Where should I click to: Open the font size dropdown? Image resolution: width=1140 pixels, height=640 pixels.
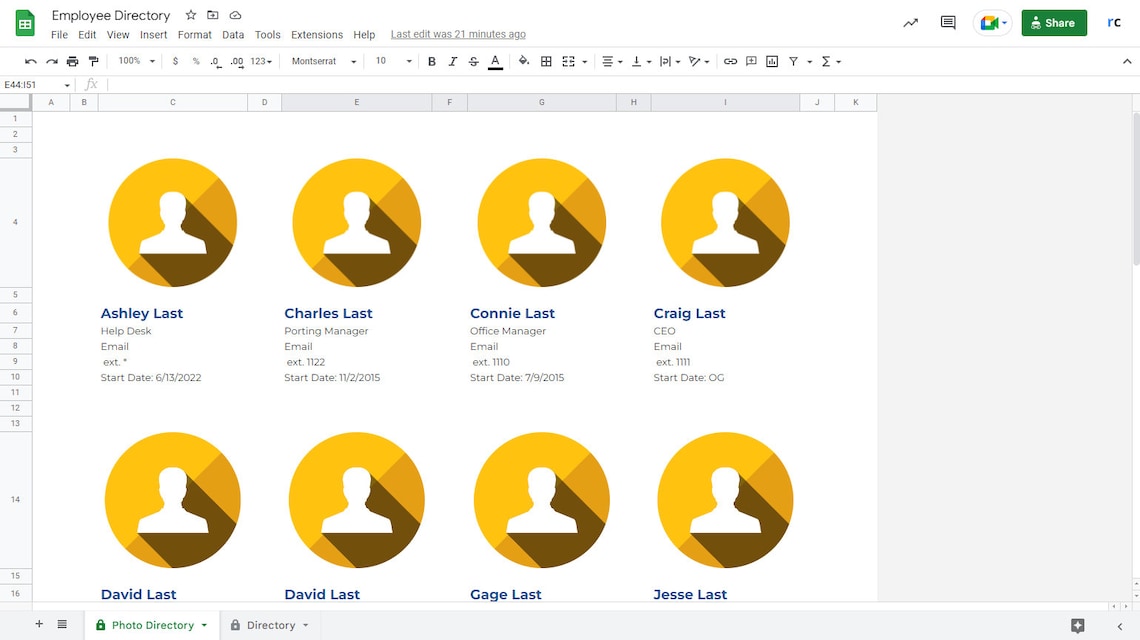tap(393, 61)
